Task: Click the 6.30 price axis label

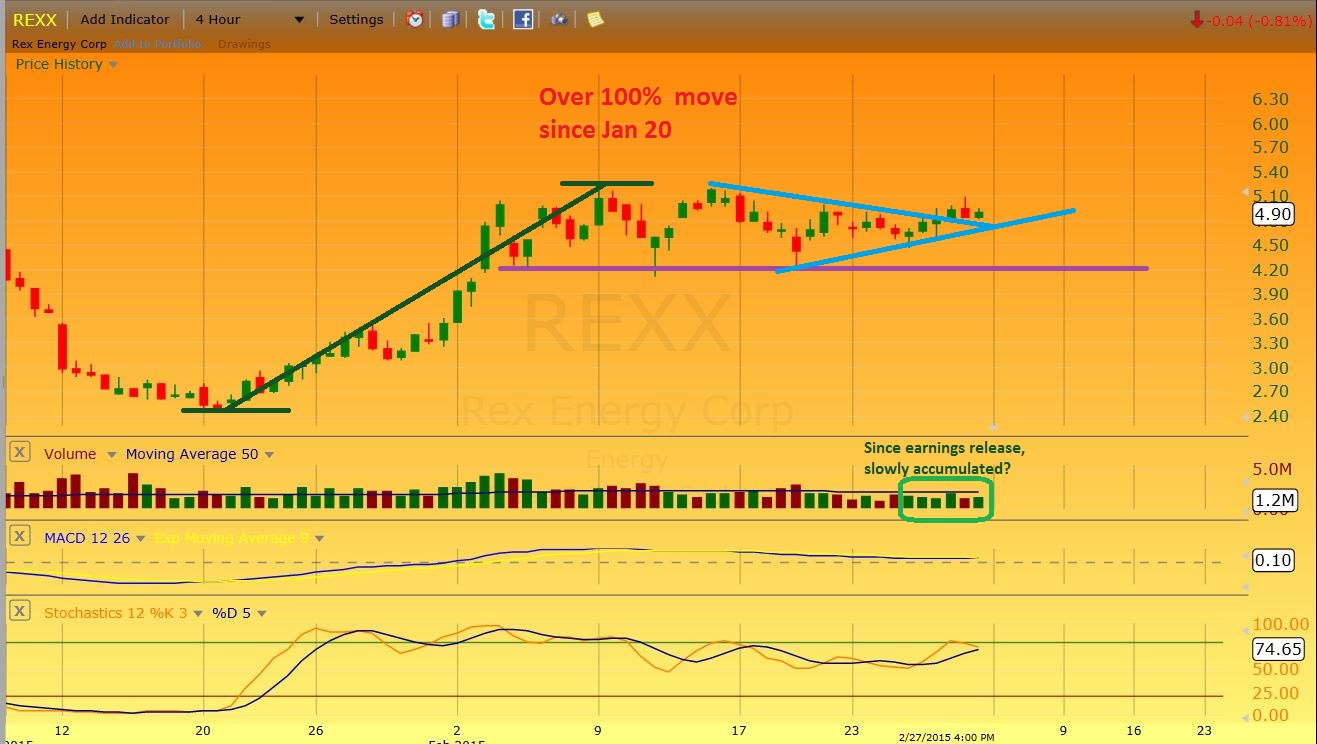Action: [x=1270, y=99]
